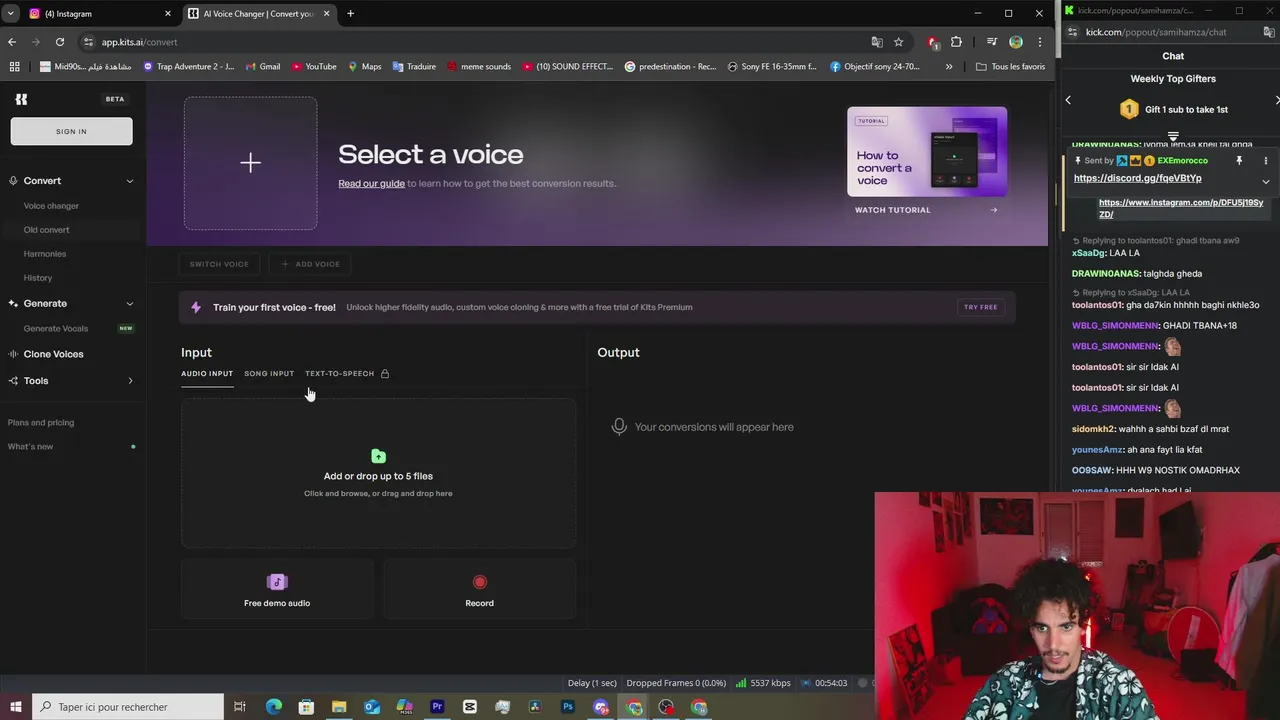Open the Chrome extensions puzzle icon

[956, 42]
